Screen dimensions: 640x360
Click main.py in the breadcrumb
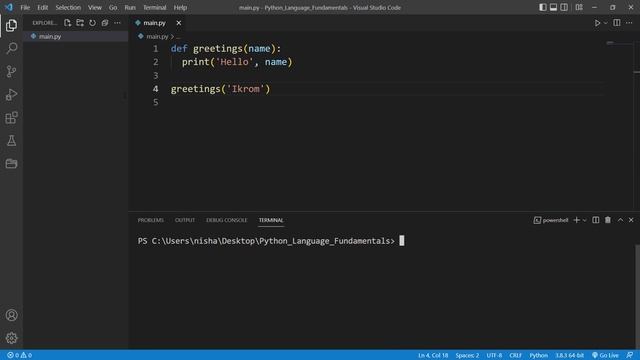point(157,36)
